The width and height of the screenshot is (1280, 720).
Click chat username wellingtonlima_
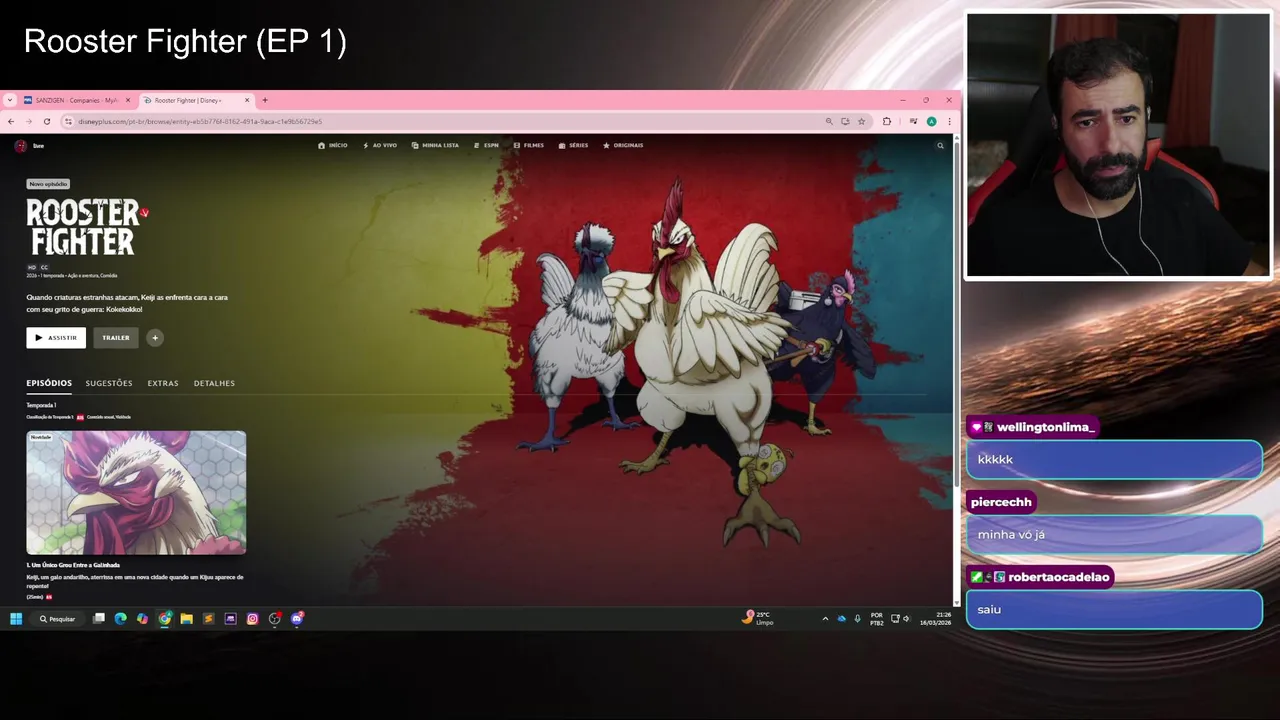1046,427
